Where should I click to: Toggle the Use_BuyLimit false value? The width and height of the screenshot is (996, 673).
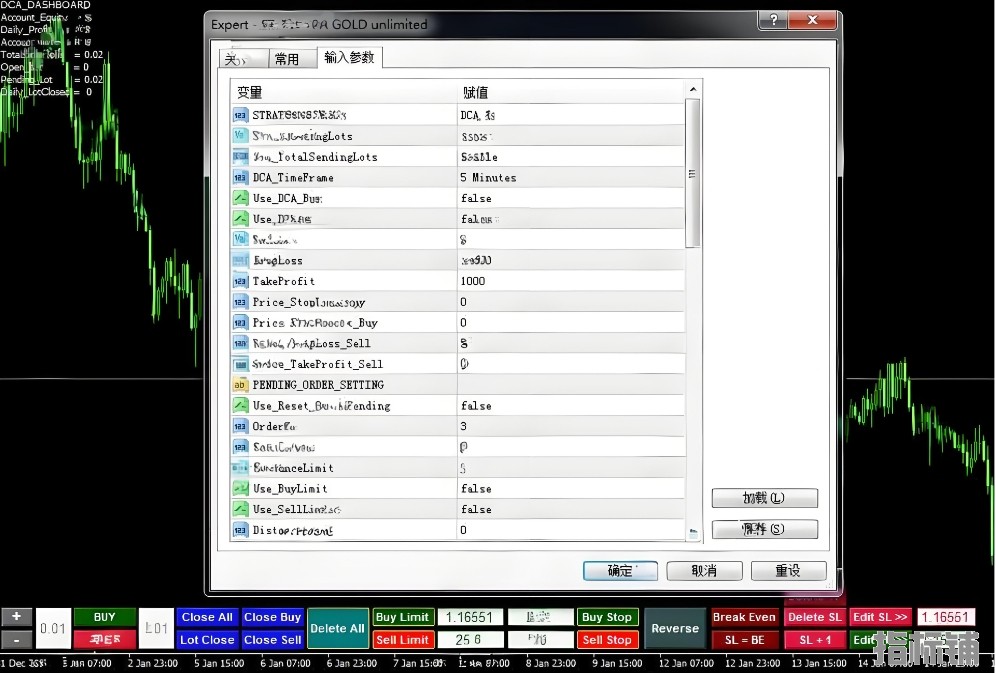point(476,489)
